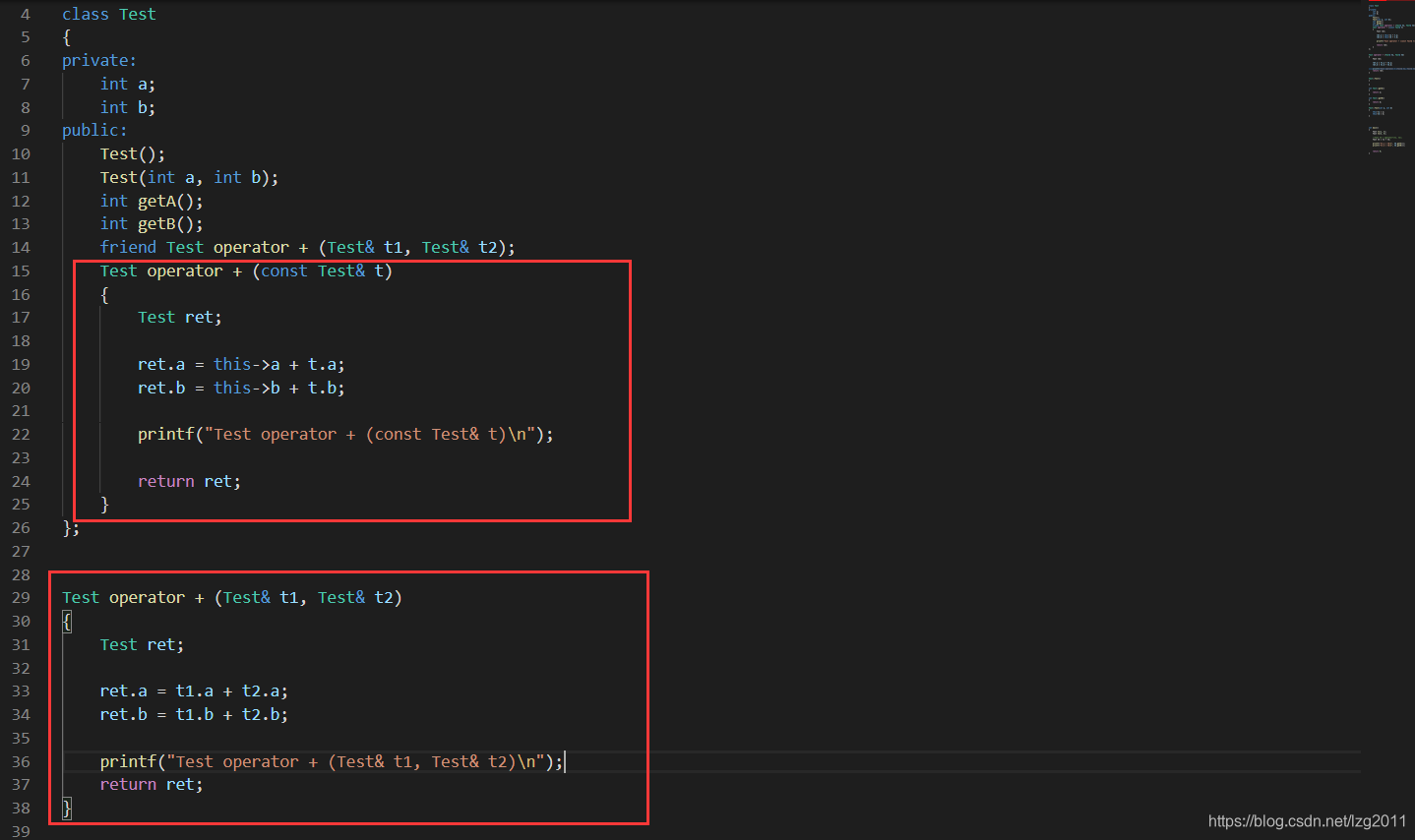Click line number 4 in the gutter

[26, 14]
